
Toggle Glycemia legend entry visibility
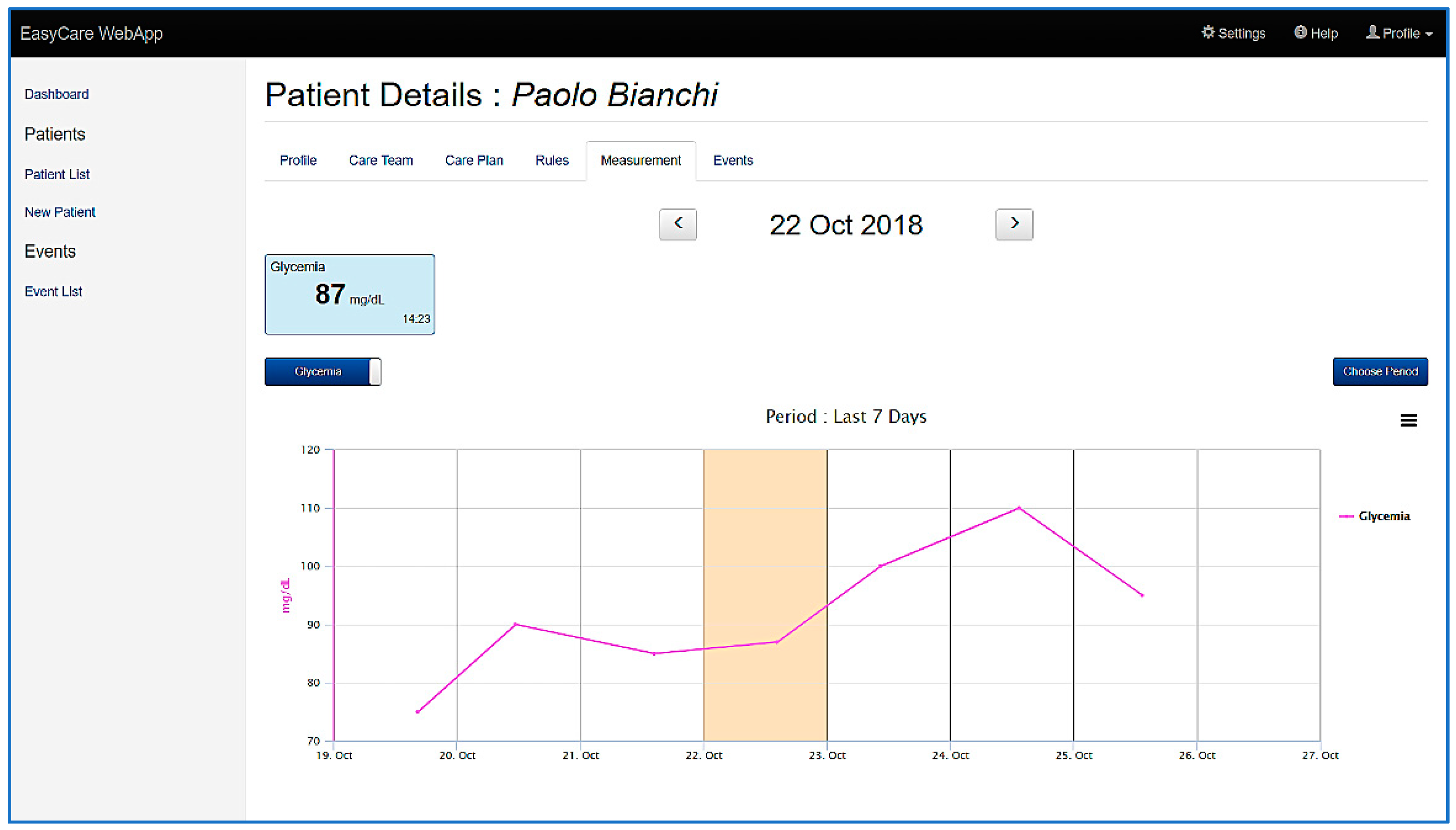1383,516
